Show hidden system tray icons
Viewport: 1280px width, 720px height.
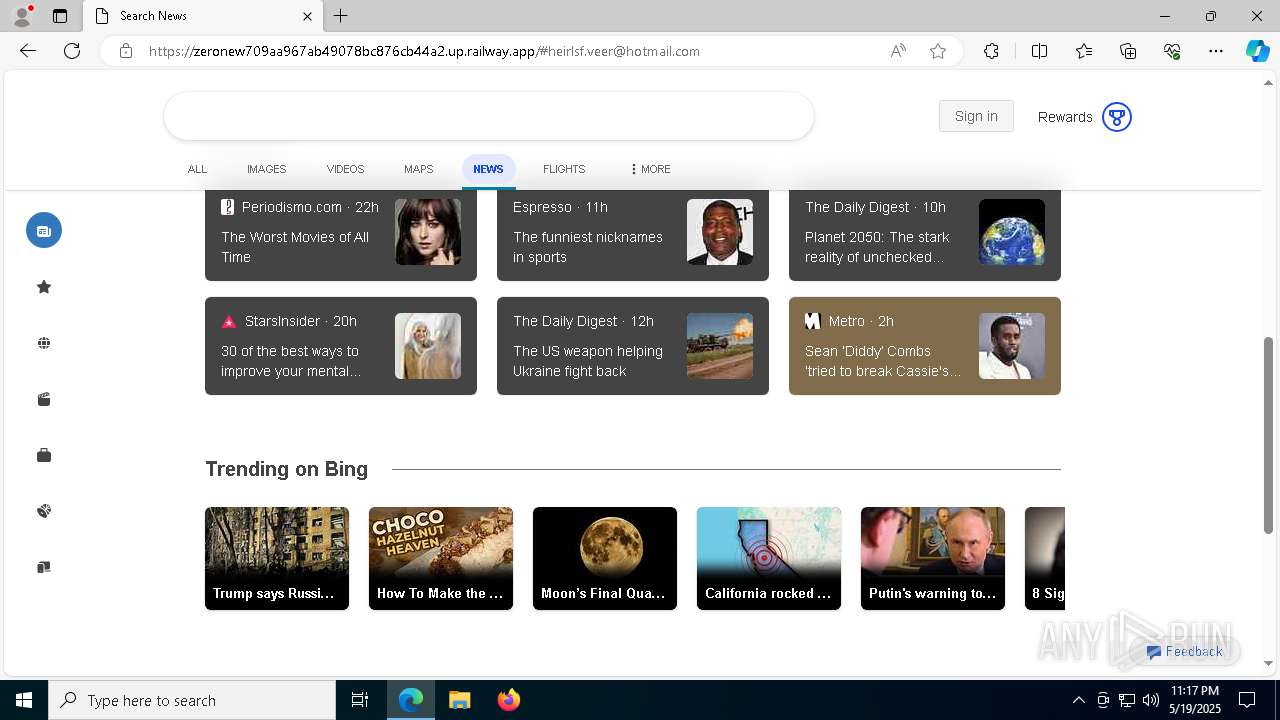coord(1078,700)
